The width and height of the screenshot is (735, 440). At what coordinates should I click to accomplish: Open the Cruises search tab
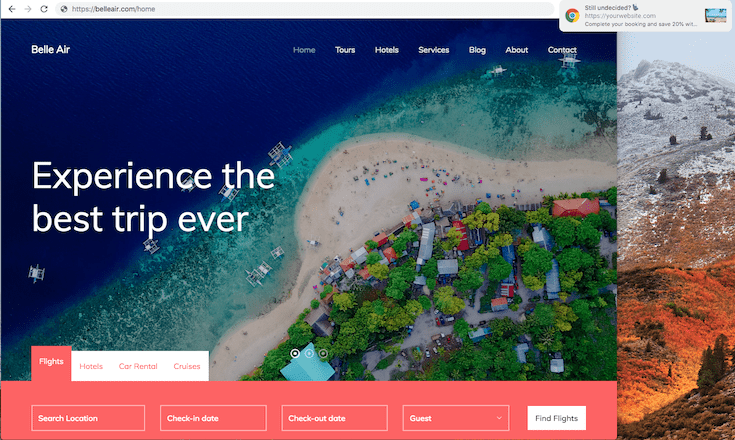(x=187, y=366)
